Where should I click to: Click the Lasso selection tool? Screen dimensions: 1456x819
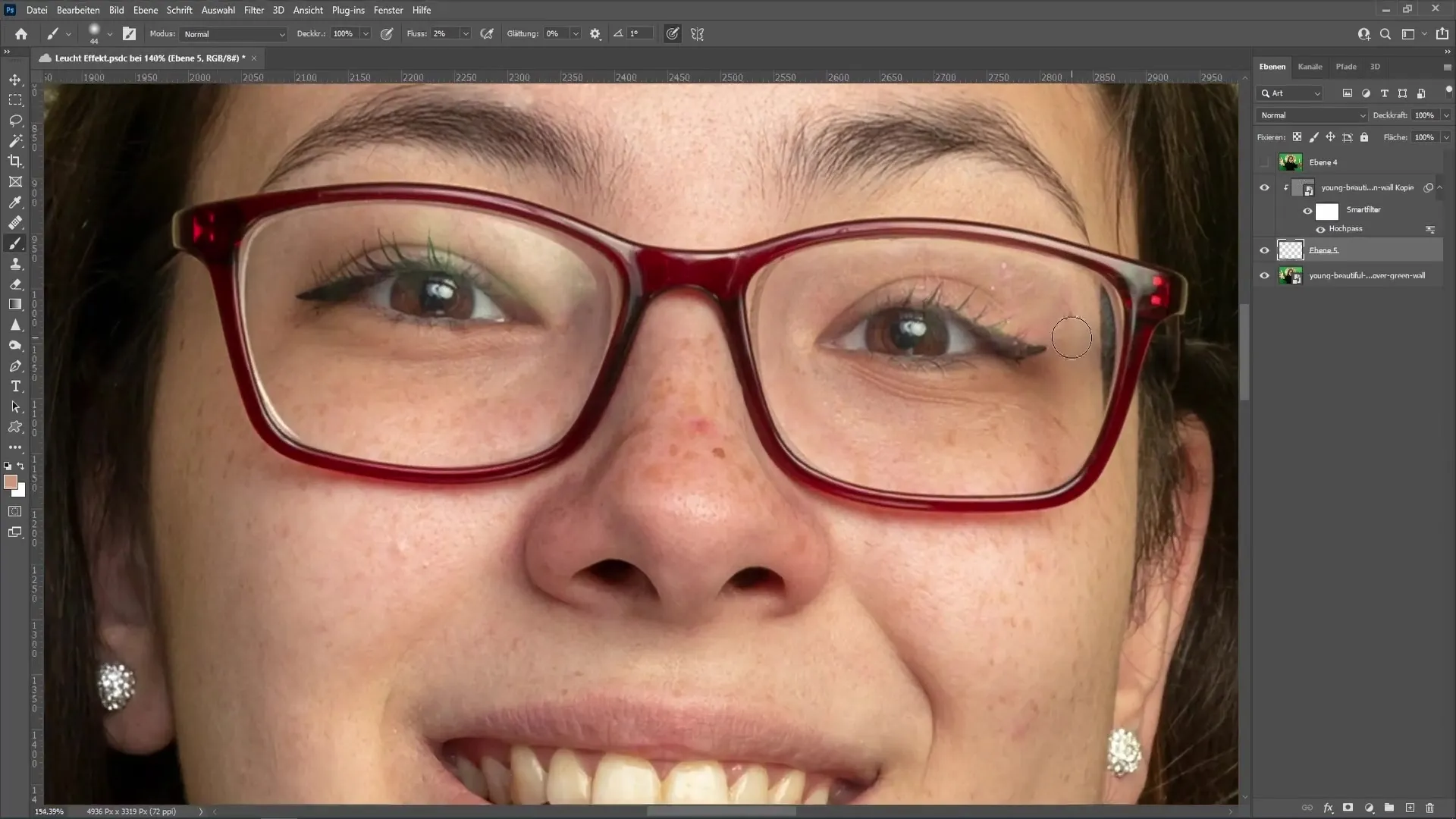pyautogui.click(x=15, y=119)
